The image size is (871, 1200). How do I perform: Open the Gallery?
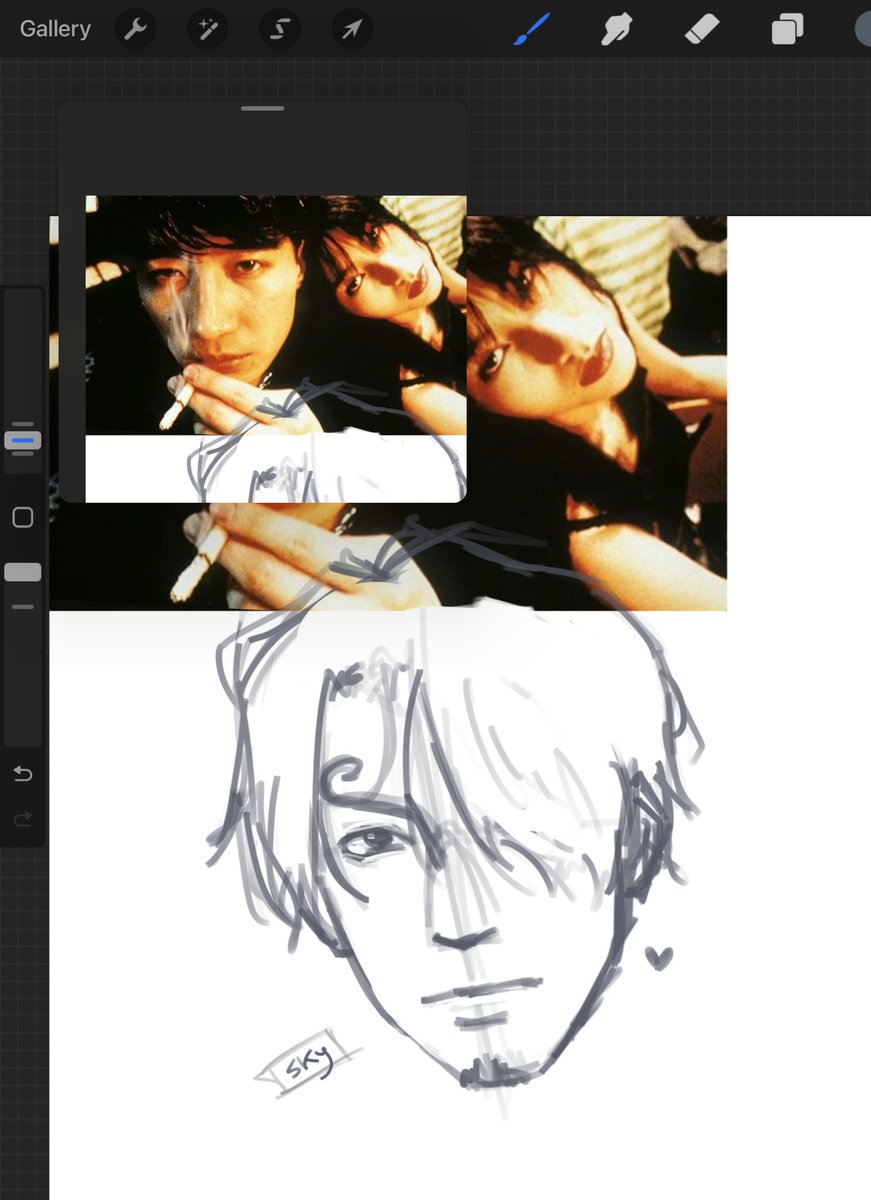pos(55,29)
